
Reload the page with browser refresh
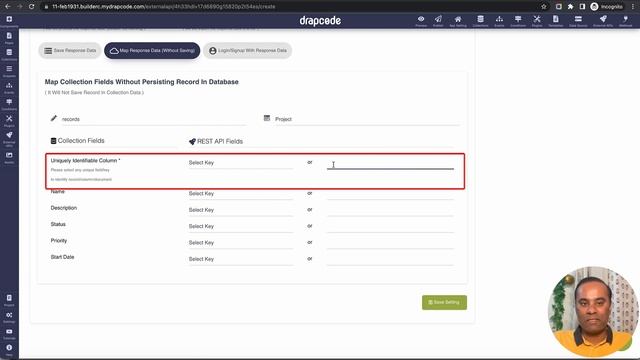[x=31, y=7]
